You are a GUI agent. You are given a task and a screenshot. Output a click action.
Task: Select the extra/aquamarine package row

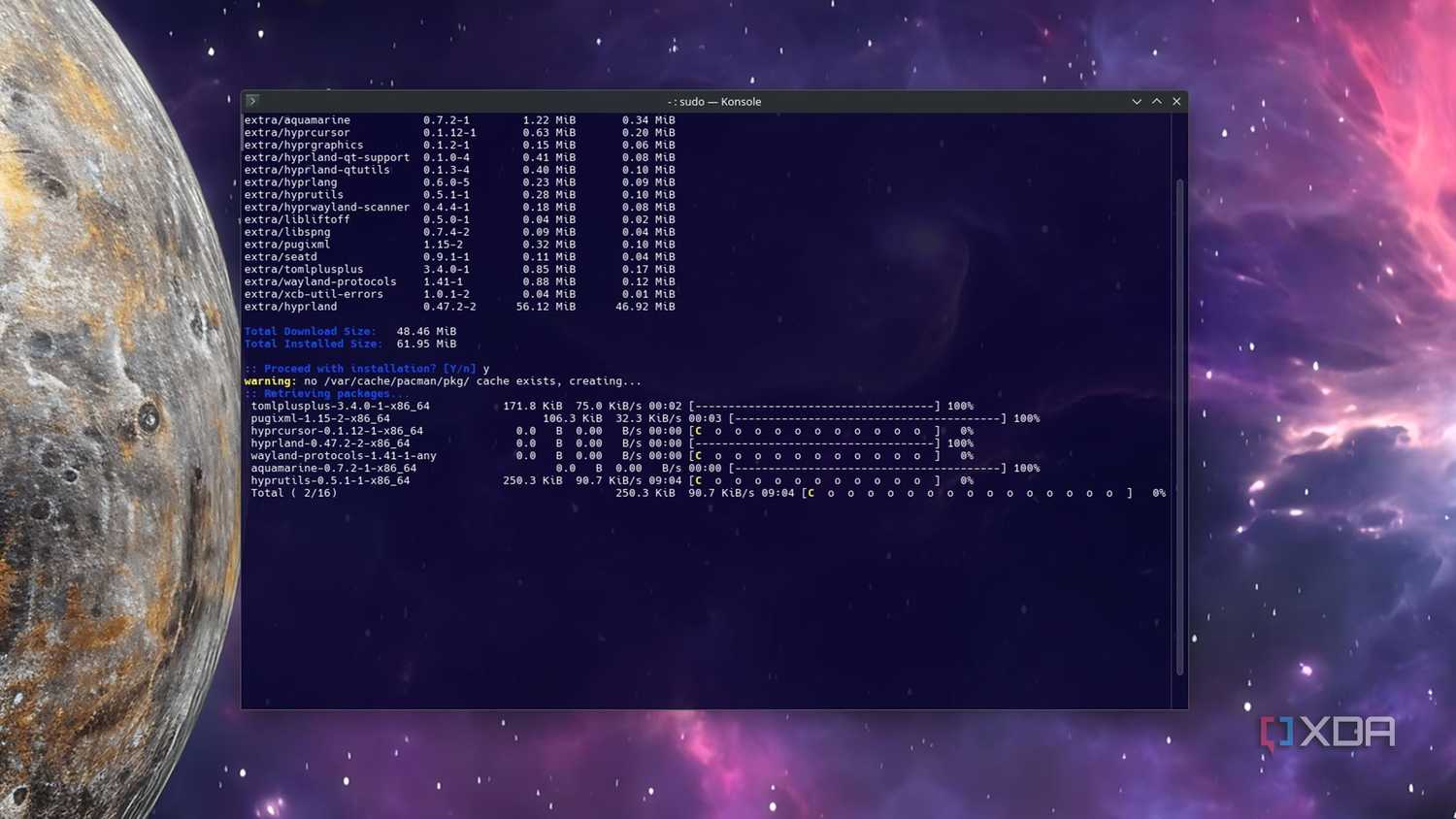(459, 120)
